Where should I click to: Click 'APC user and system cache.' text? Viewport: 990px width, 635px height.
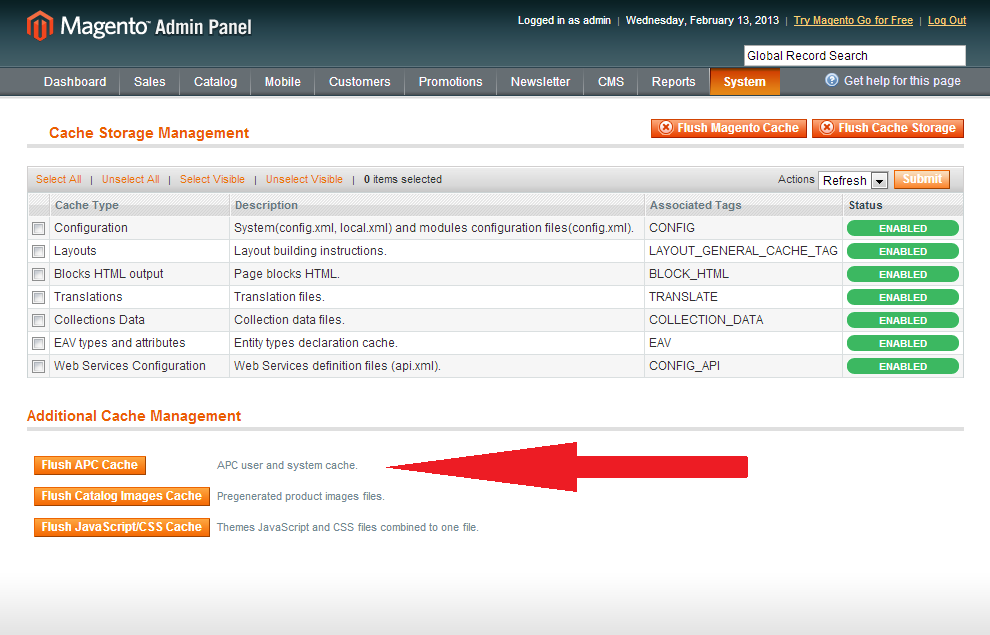point(287,465)
